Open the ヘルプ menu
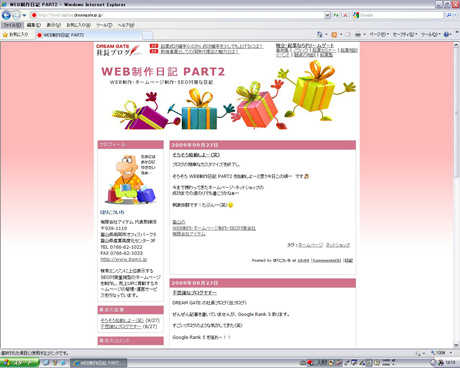 [126, 25]
